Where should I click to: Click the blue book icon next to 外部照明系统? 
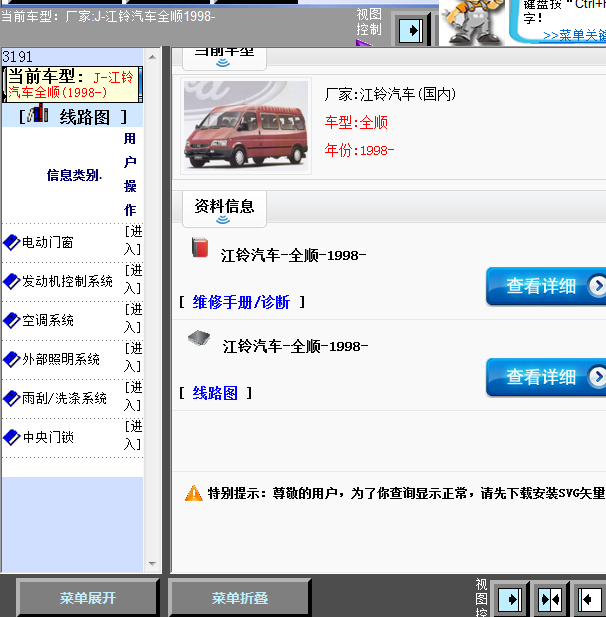pyautogui.click(x=11, y=359)
